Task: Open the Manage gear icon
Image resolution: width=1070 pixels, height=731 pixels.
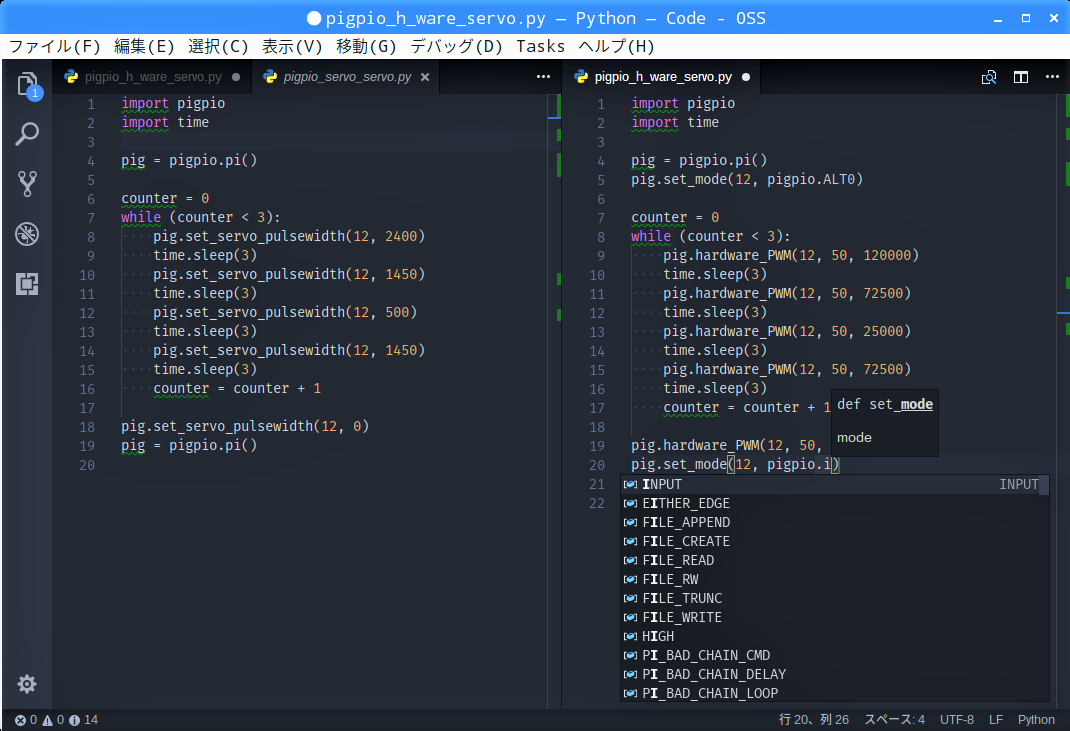Action: 27,684
